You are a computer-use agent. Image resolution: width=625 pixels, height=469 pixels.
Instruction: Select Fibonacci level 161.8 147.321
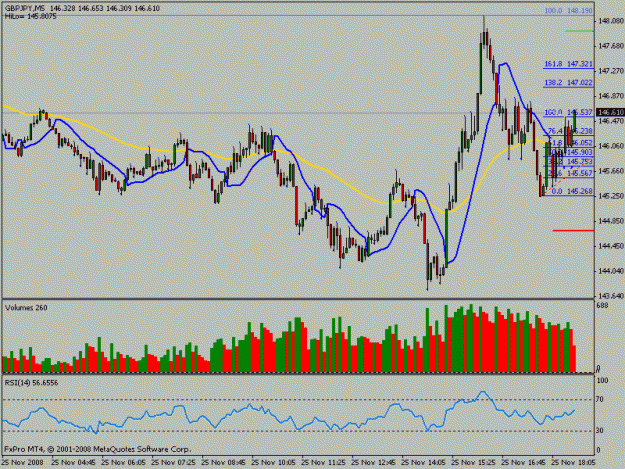pyautogui.click(x=568, y=64)
